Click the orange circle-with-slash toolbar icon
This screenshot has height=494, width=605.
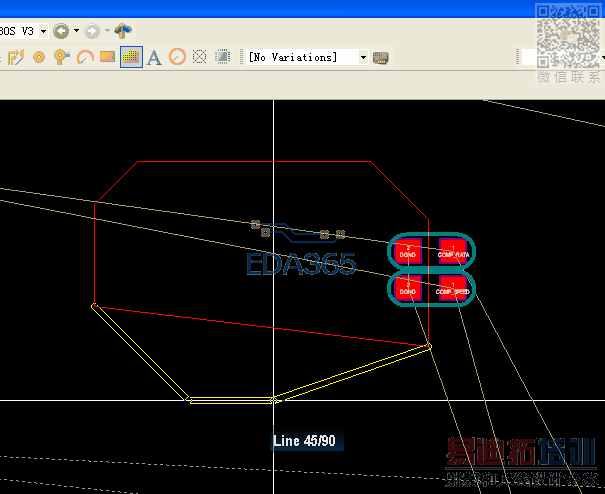point(177,57)
